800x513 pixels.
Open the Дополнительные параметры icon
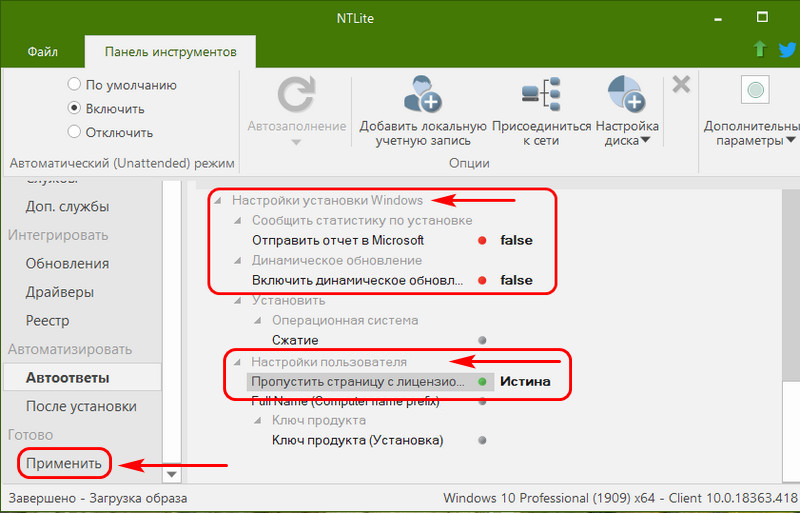click(x=755, y=90)
